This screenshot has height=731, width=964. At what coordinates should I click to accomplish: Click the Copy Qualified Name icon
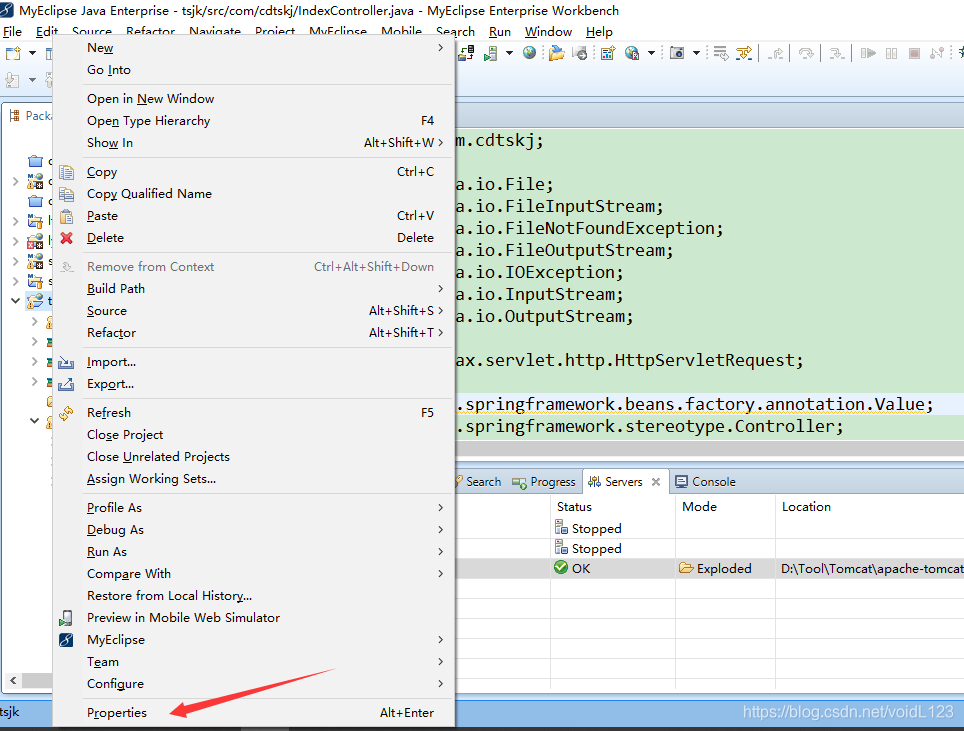(66, 194)
